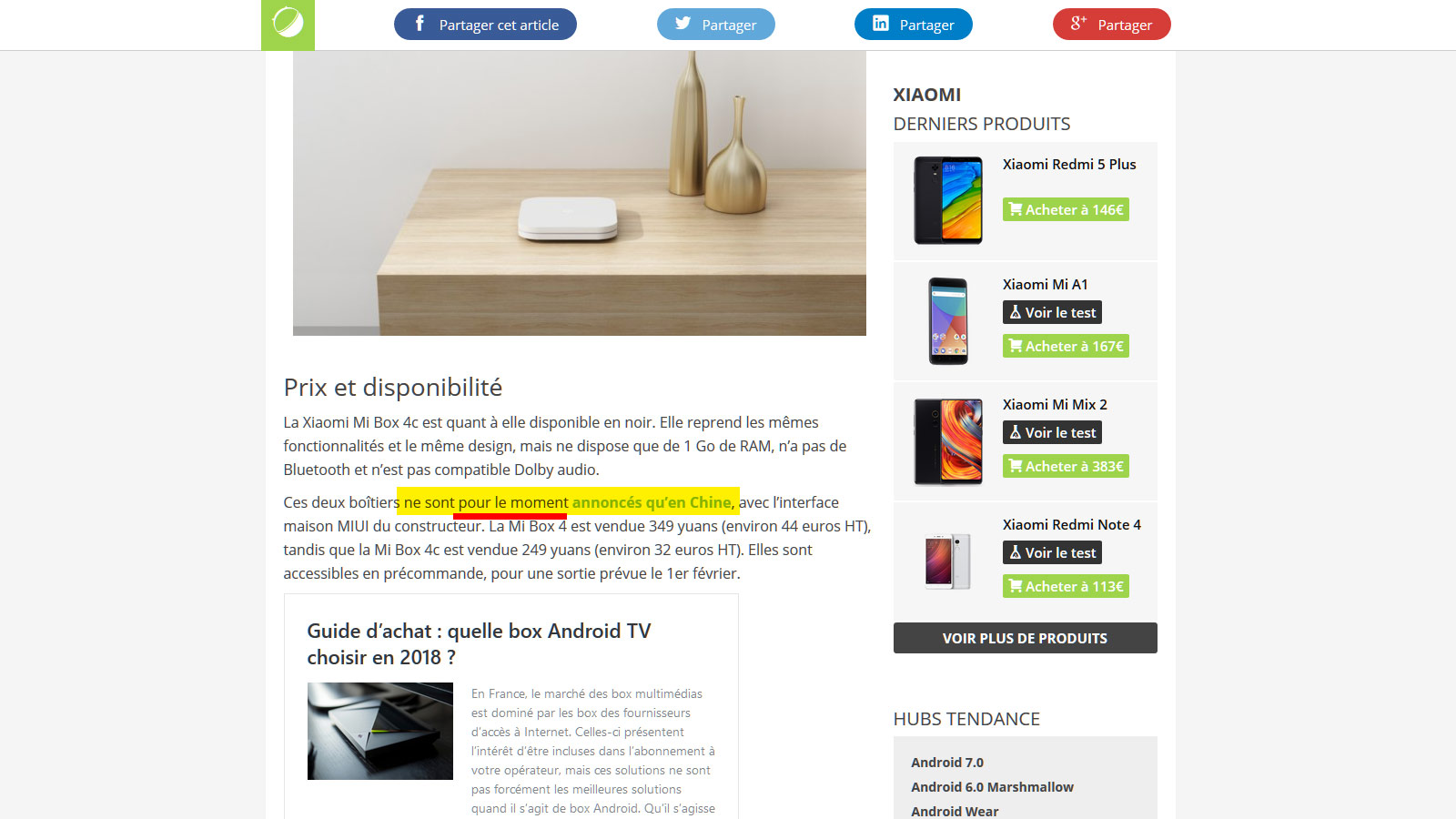Buy Xiaomi Mi Mix 2 at 383€

click(1066, 466)
